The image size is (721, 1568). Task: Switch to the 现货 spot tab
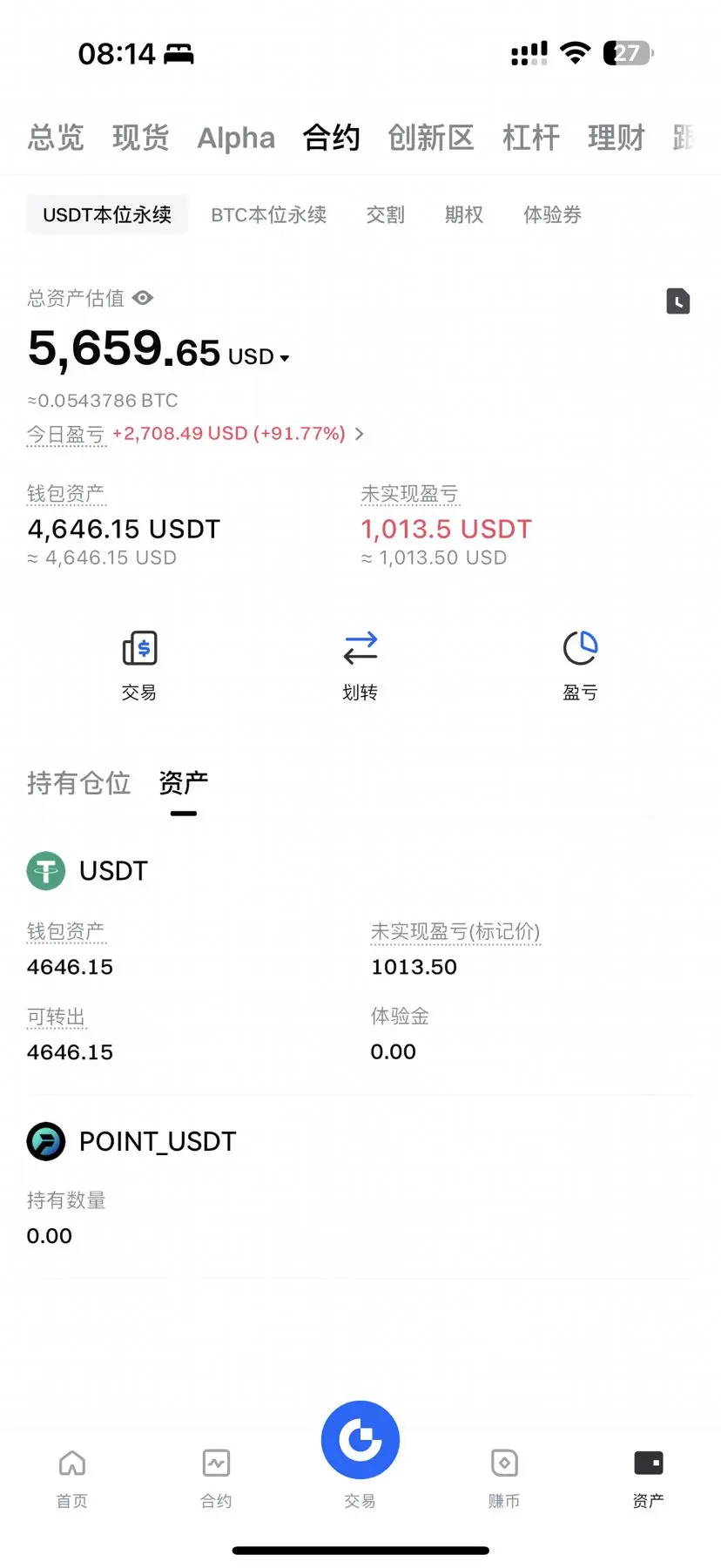(140, 138)
